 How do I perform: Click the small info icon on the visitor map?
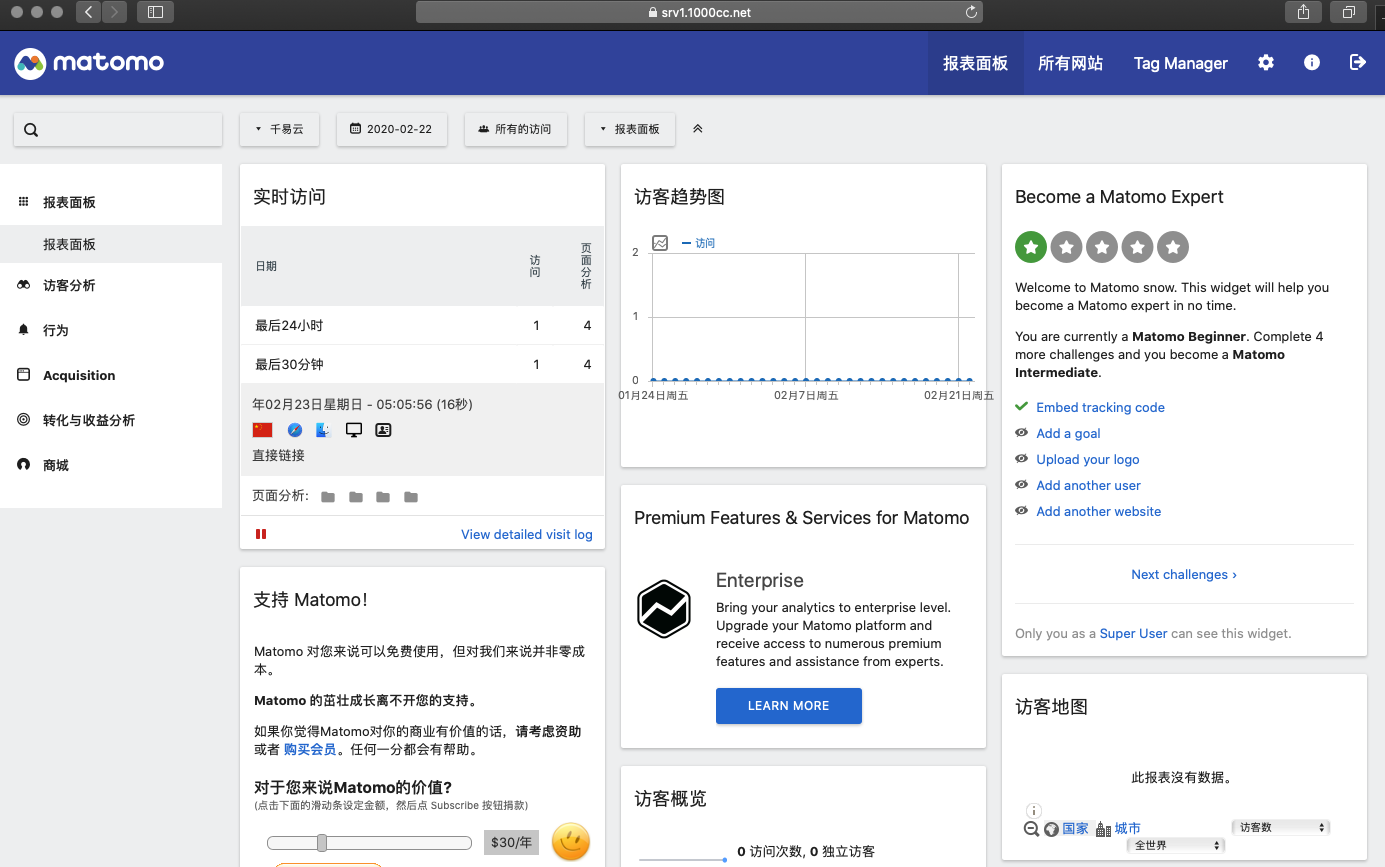click(1034, 811)
